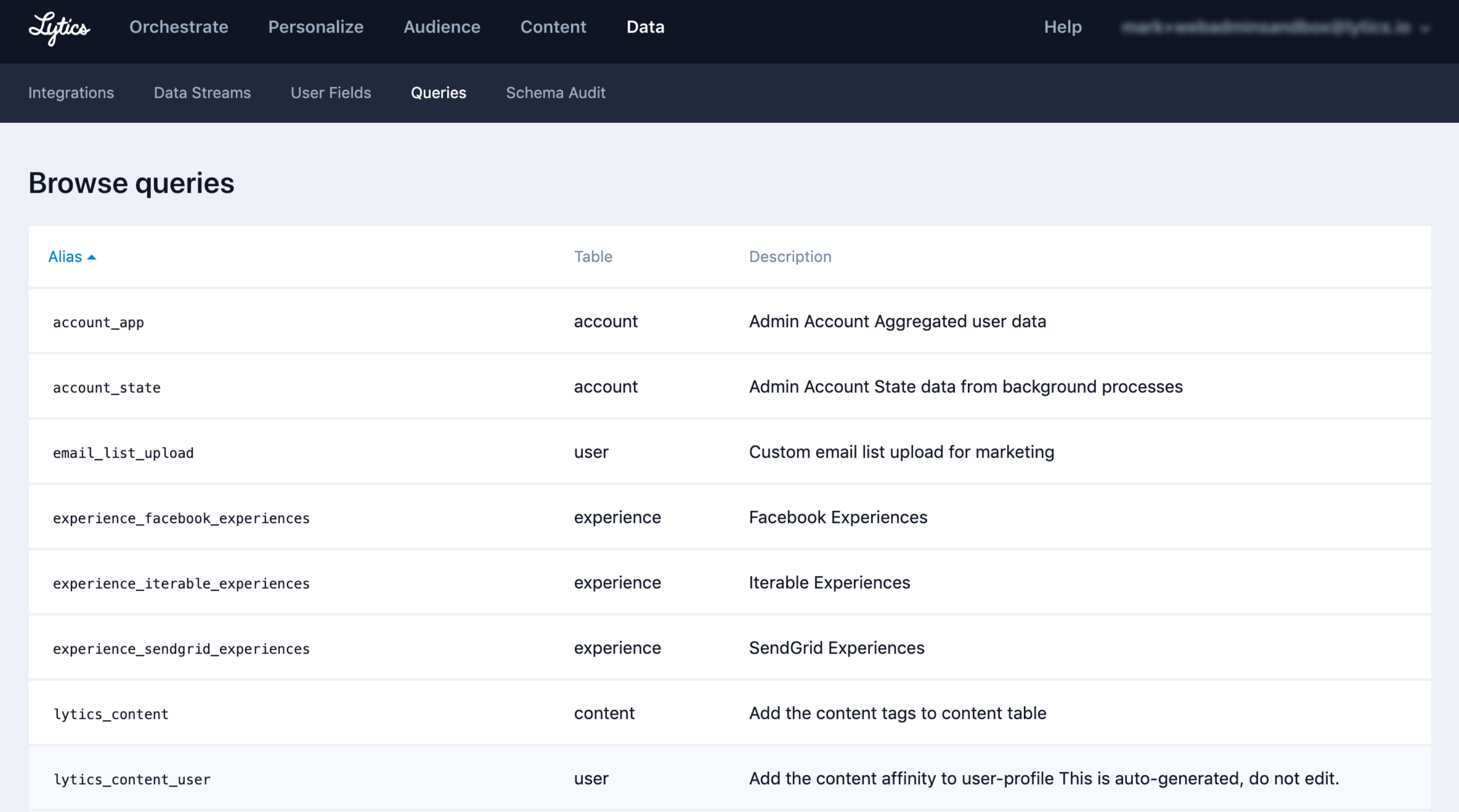Open the Orchestrate menu
1459x812 pixels.
coord(179,27)
